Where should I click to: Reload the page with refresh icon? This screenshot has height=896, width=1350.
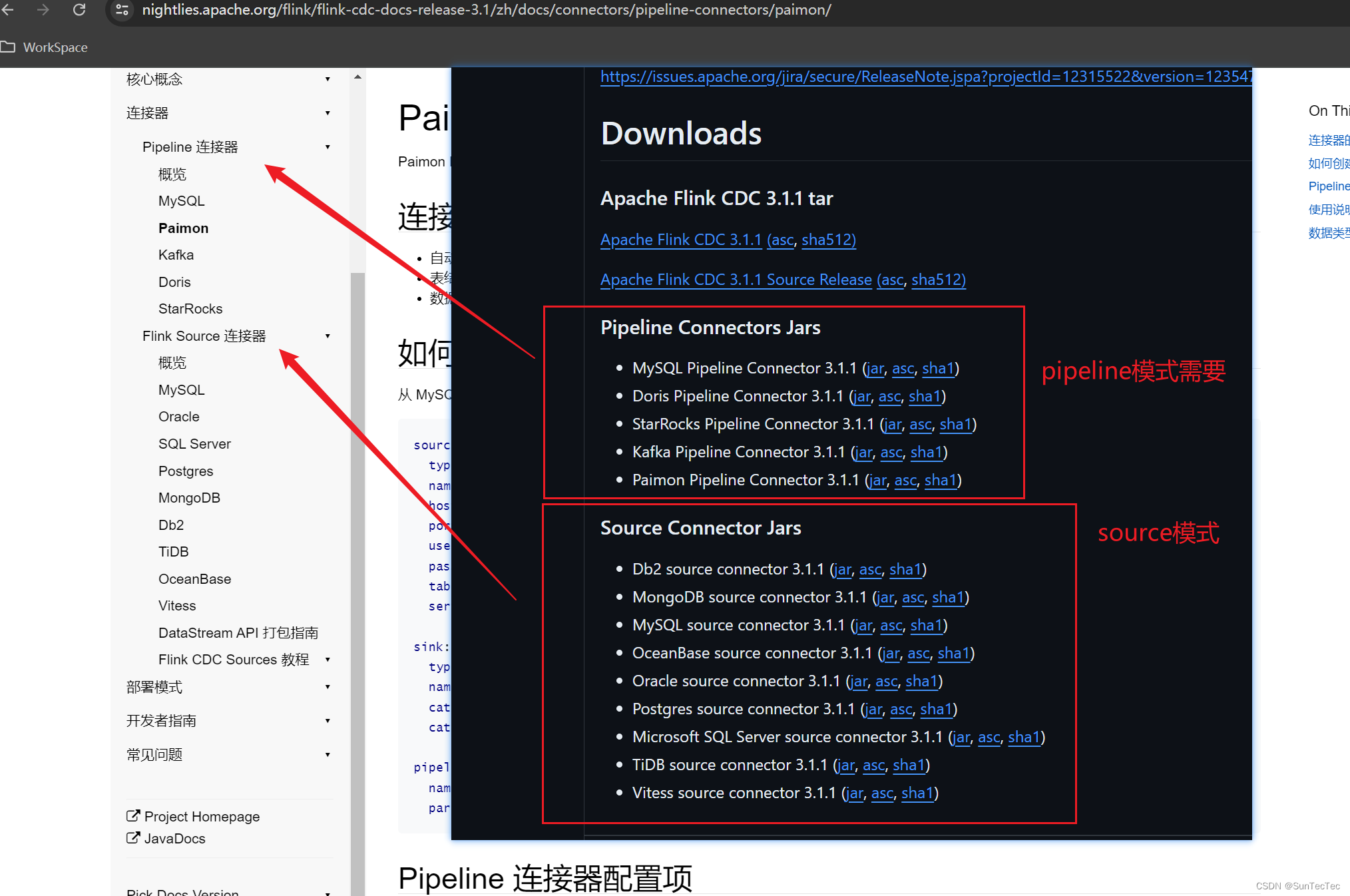[x=79, y=9]
